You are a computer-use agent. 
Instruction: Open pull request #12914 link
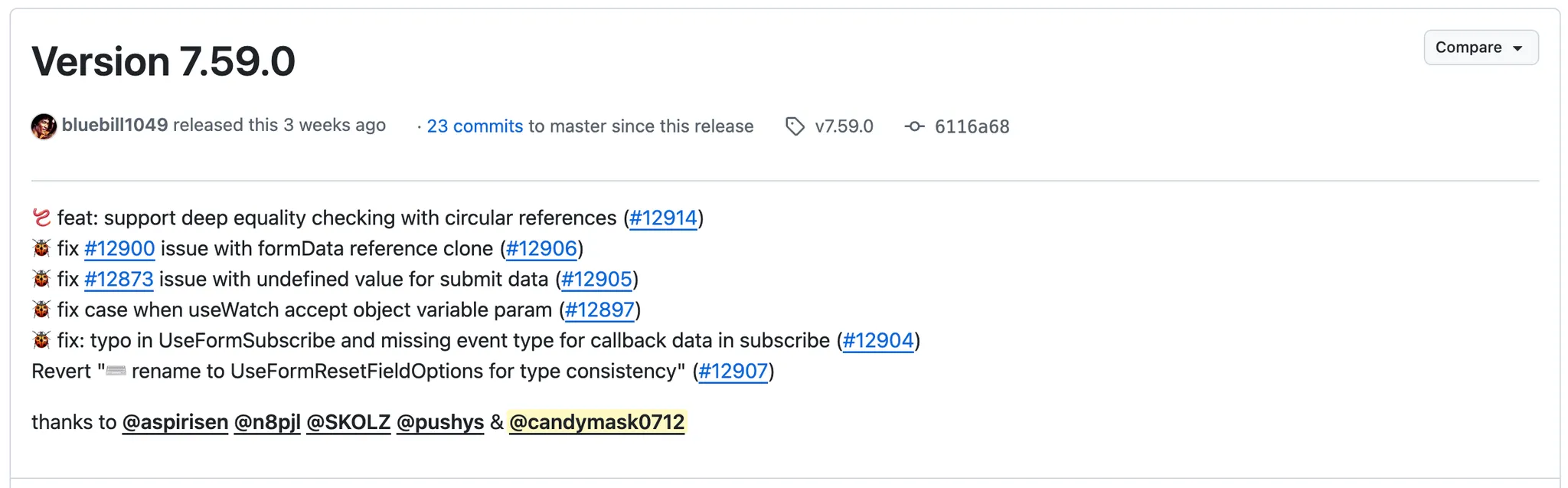tap(663, 218)
